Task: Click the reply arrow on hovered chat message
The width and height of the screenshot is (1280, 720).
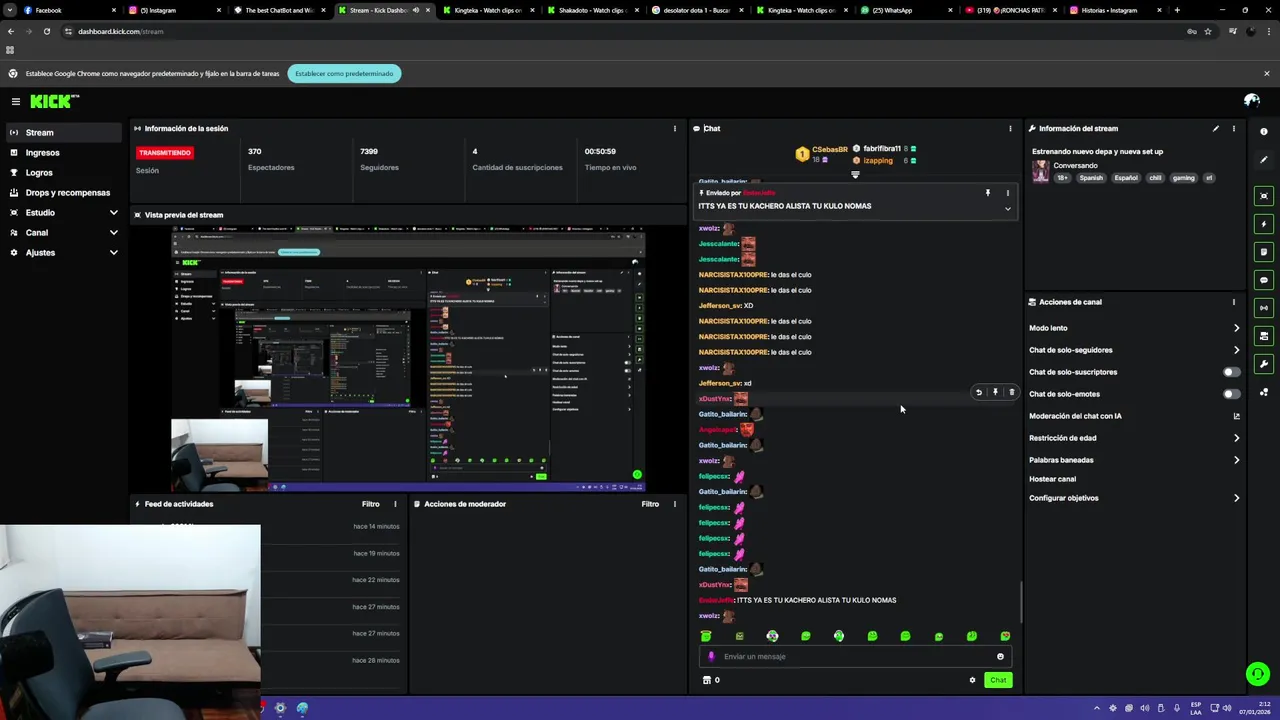Action: (979, 393)
